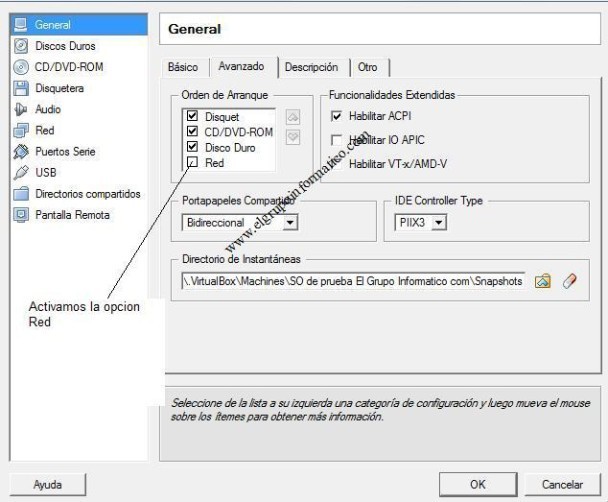Move boot item down arrow
The height and width of the screenshot is (502, 608).
[293, 137]
